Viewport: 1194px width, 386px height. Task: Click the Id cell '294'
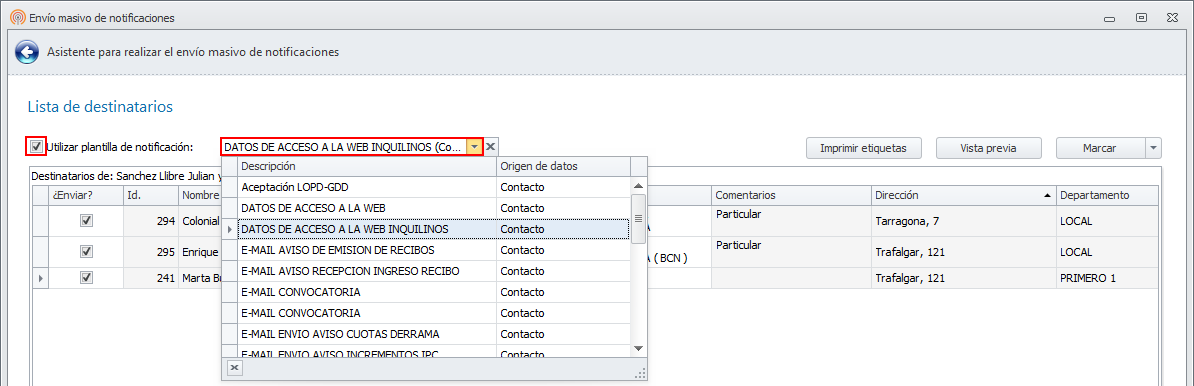[x=151, y=221]
